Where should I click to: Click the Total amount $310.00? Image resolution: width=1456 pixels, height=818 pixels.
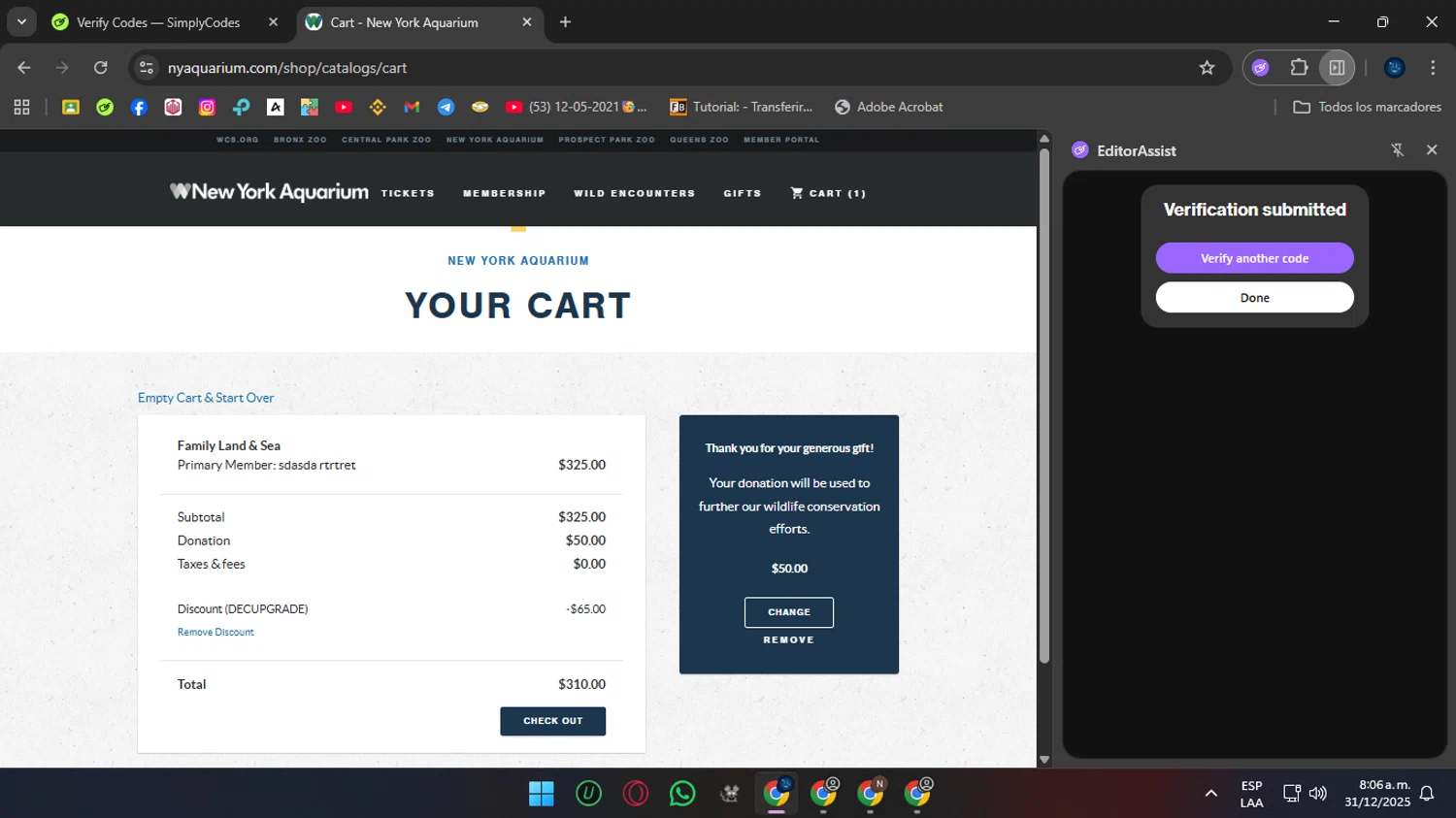pos(581,684)
